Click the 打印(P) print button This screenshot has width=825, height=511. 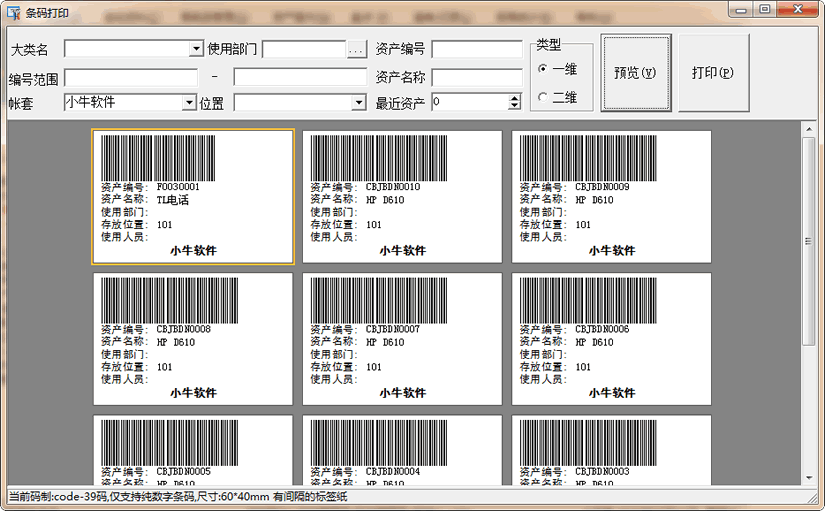[x=713, y=73]
